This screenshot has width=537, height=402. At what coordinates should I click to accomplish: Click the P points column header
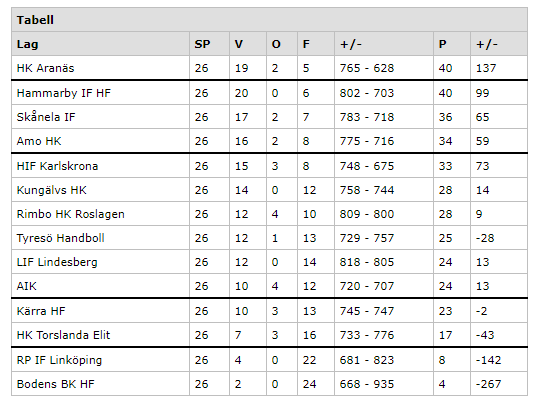[442, 44]
